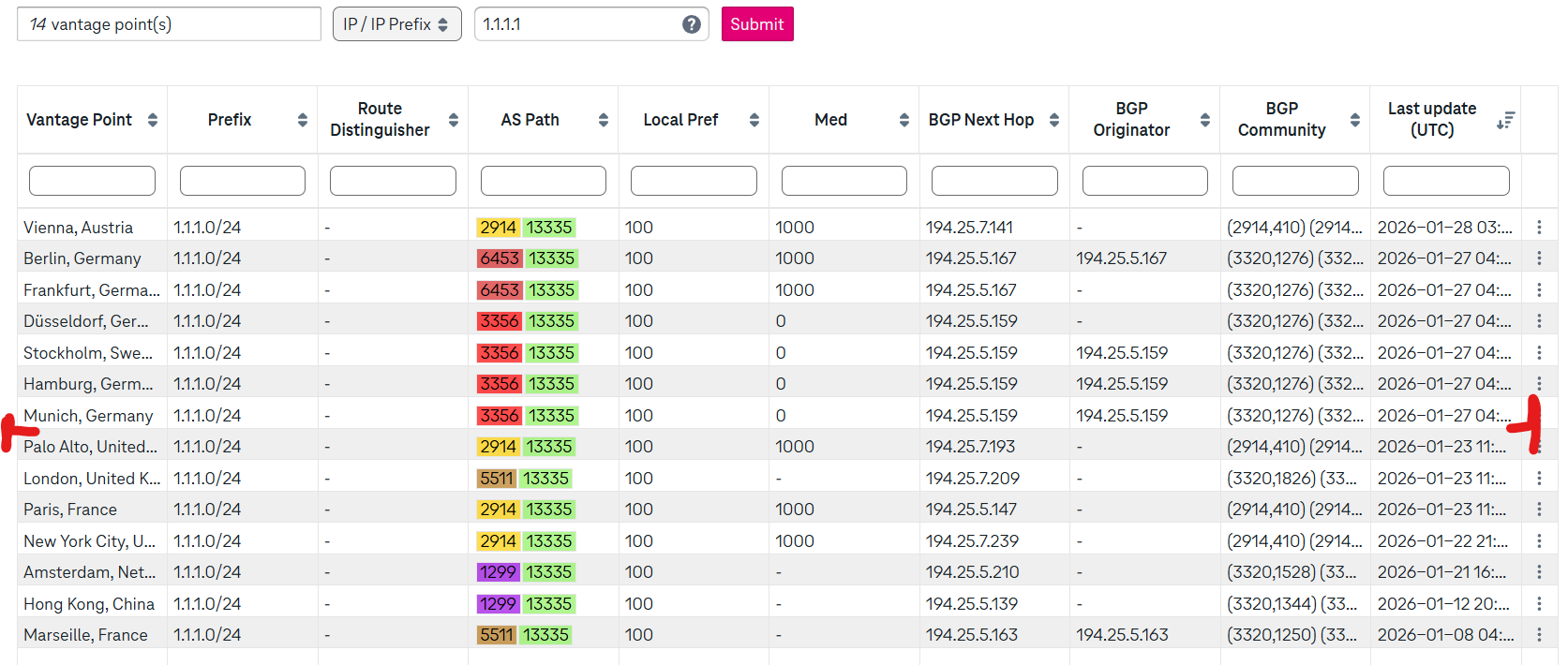Sort by Last update (UTC) column
The width and height of the screenshot is (1568, 665).
click(1505, 120)
